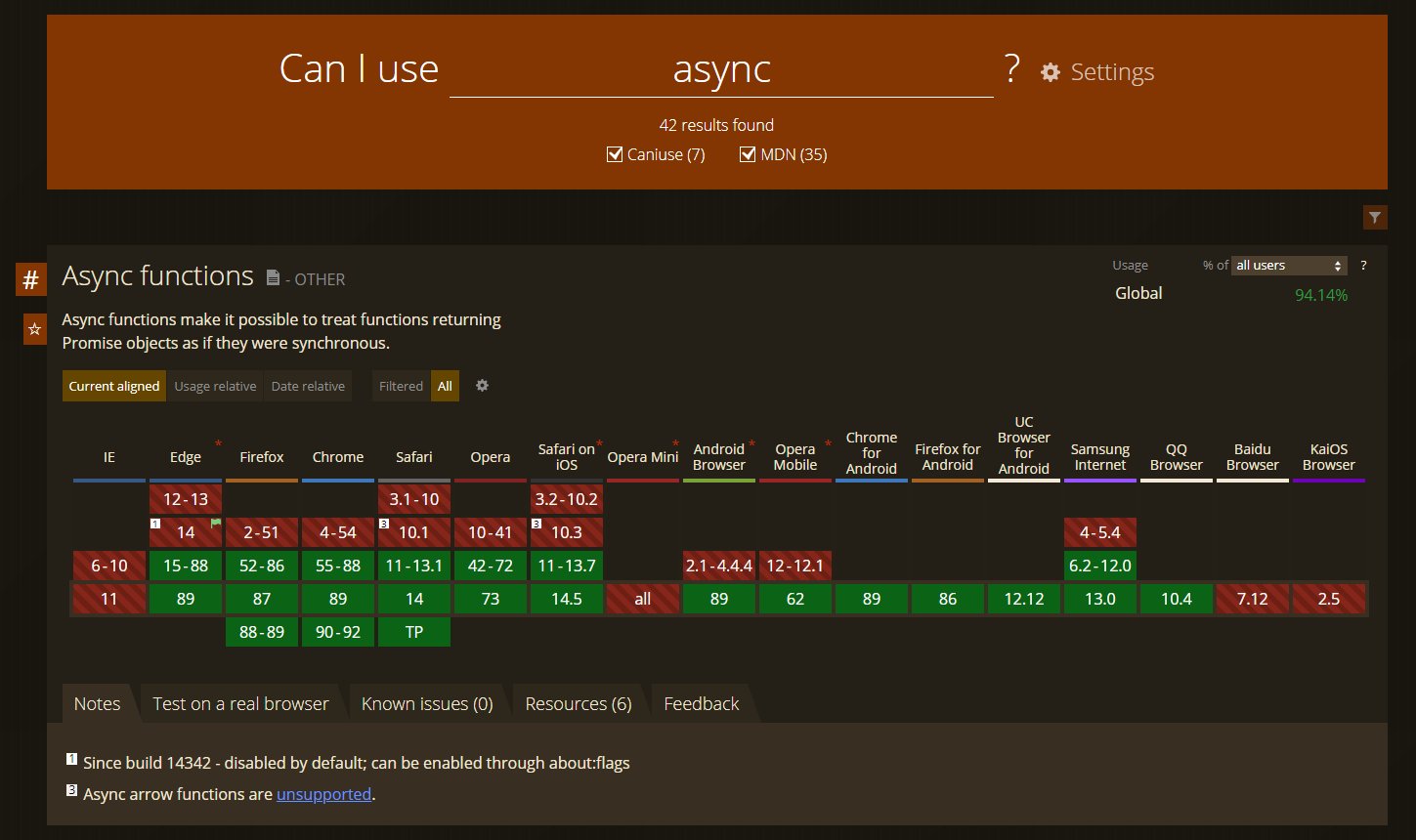Click the IE 11 version cell
The height and width of the screenshot is (840, 1416).
tap(109, 599)
